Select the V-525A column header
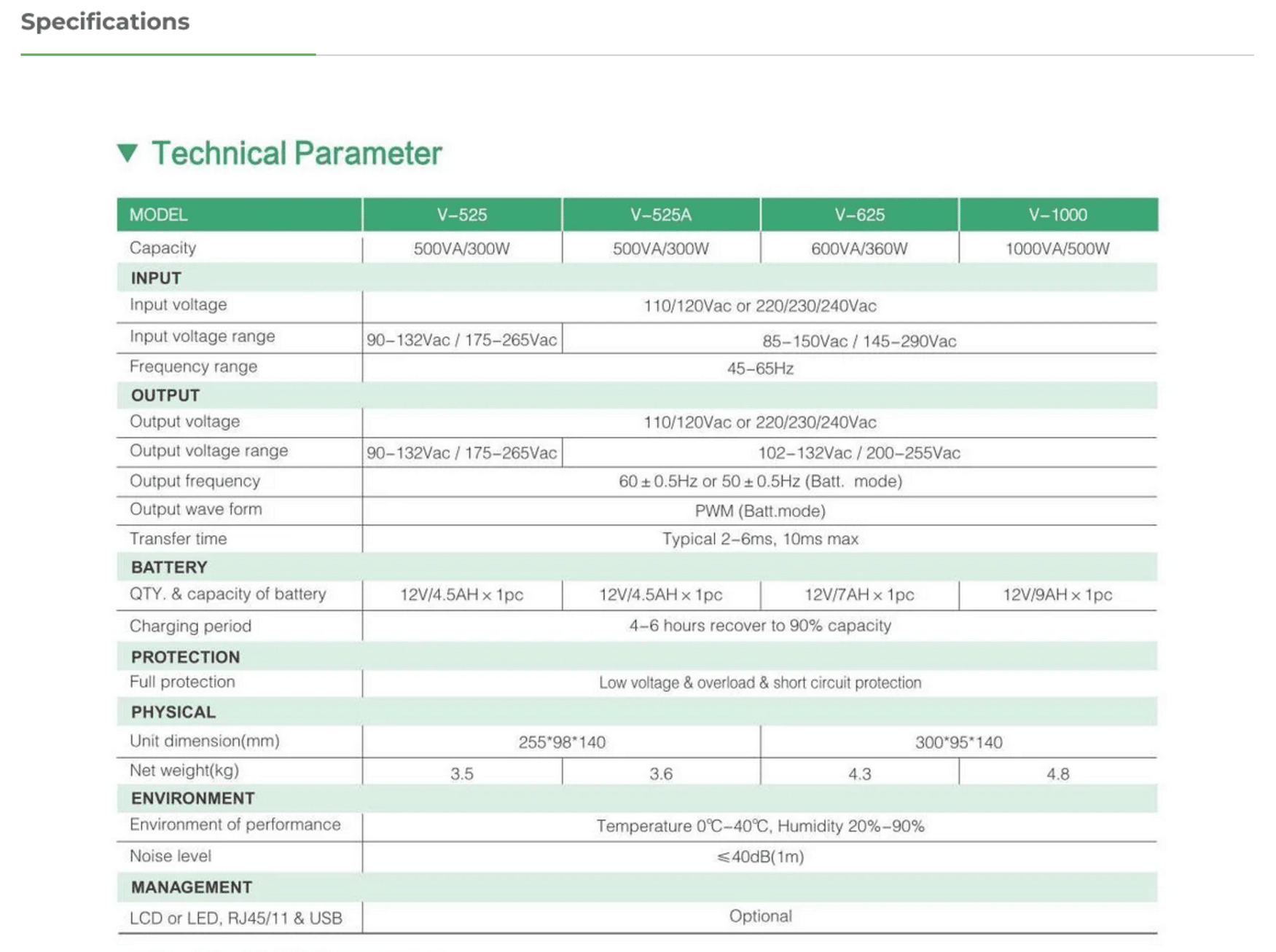The image size is (1276, 952). click(660, 215)
